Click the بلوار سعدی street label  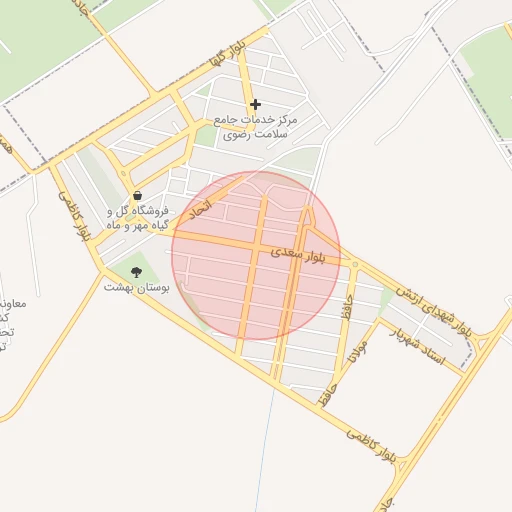(297, 255)
